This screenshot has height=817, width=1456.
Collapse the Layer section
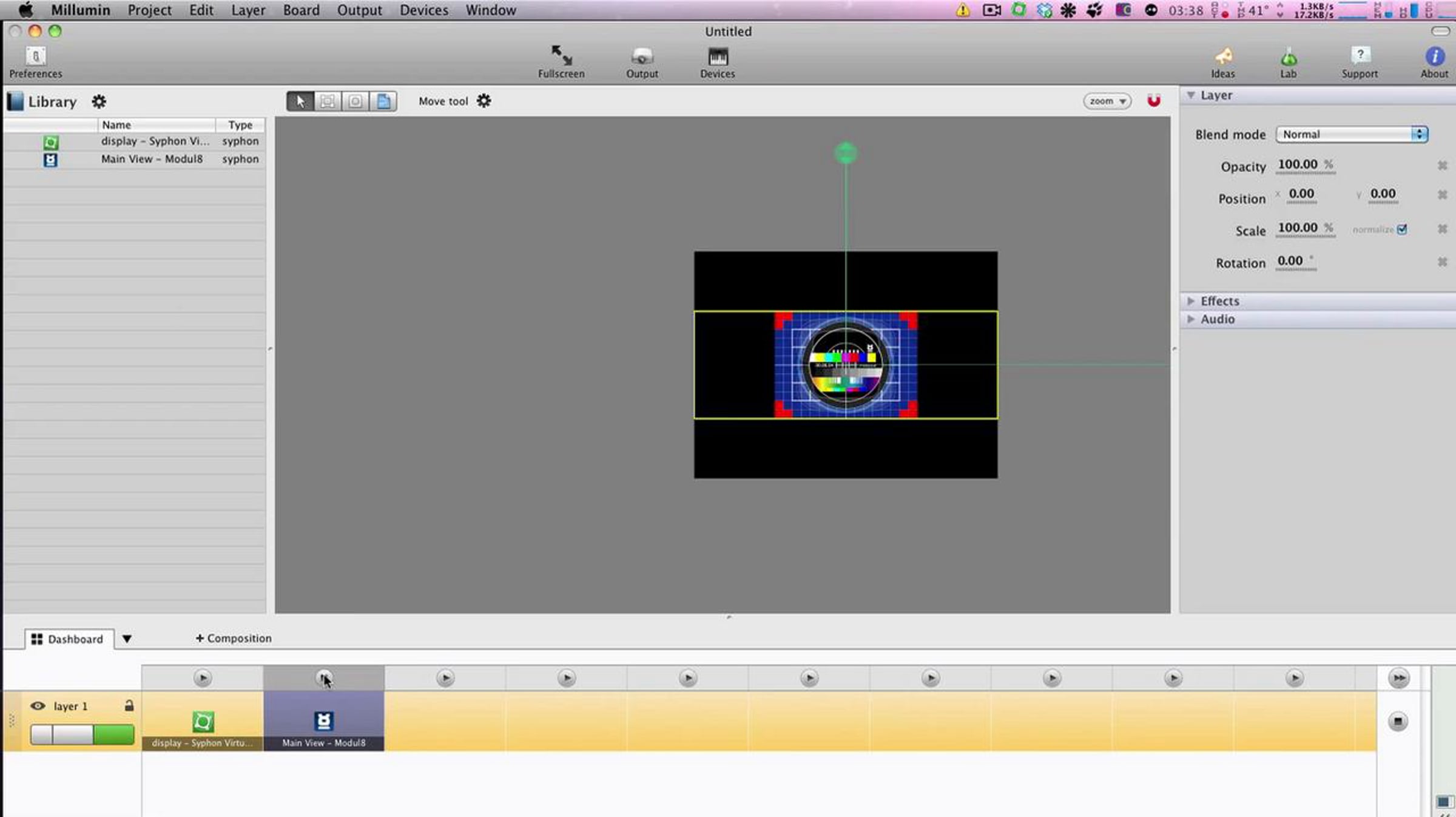pyautogui.click(x=1191, y=95)
